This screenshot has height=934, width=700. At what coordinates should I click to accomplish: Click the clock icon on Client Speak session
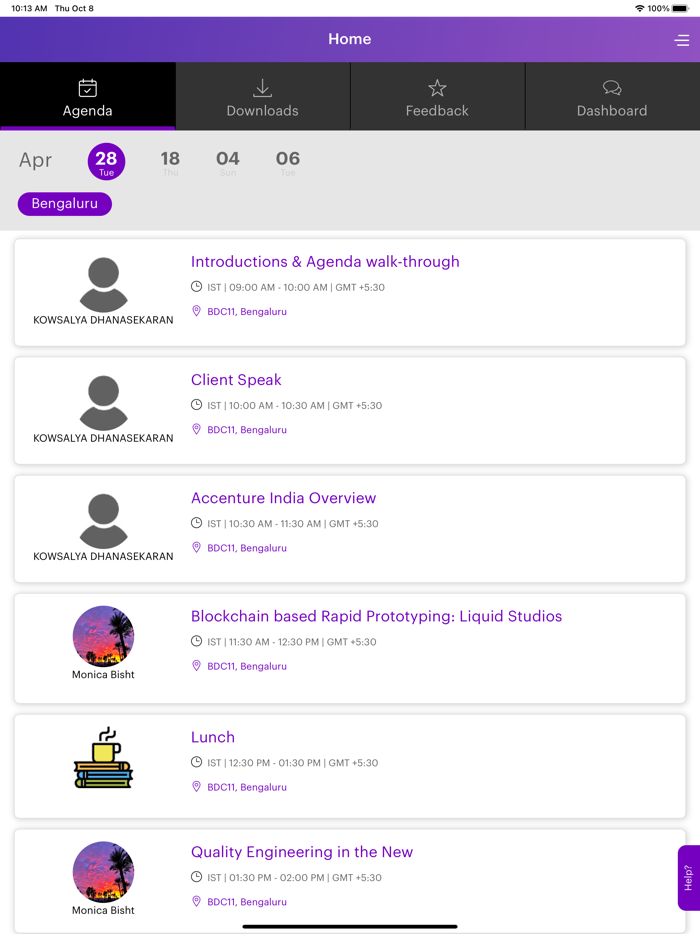coord(196,405)
